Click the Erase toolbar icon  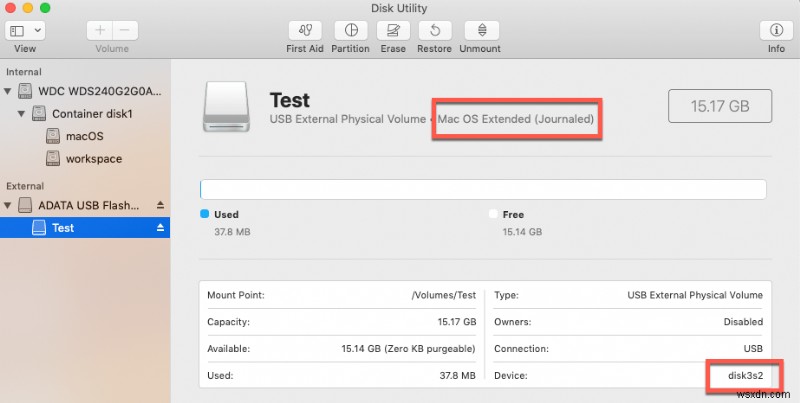[x=394, y=30]
